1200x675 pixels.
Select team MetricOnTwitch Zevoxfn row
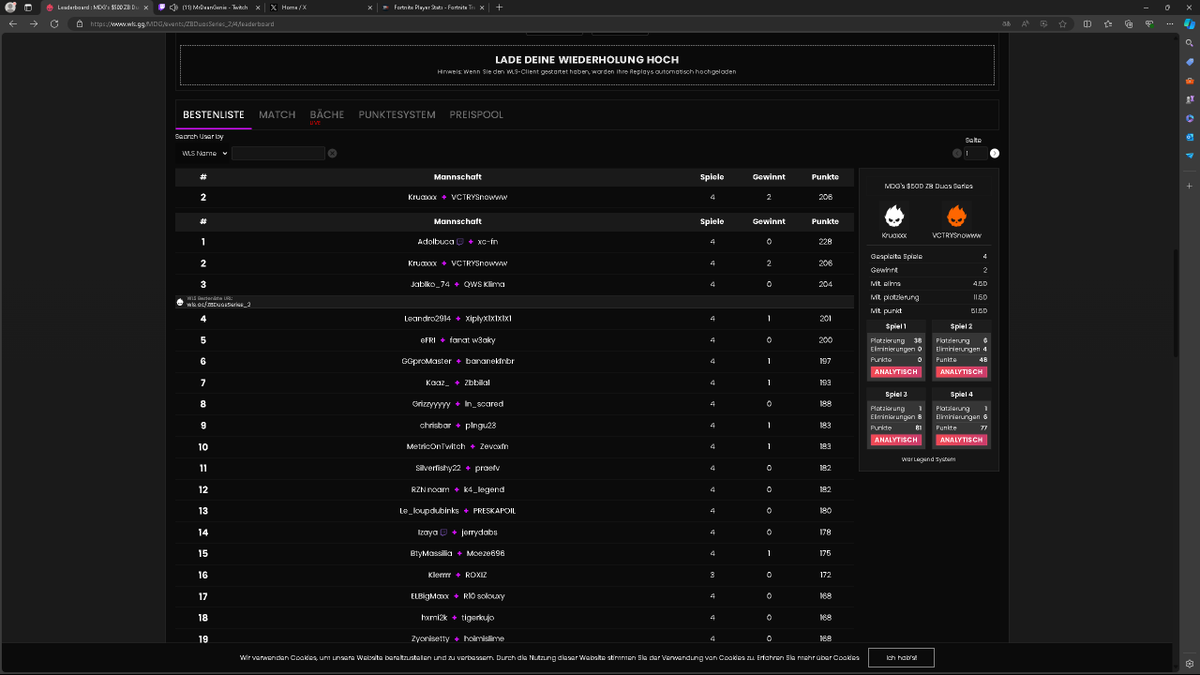pyautogui.click(x=515, y=446)
